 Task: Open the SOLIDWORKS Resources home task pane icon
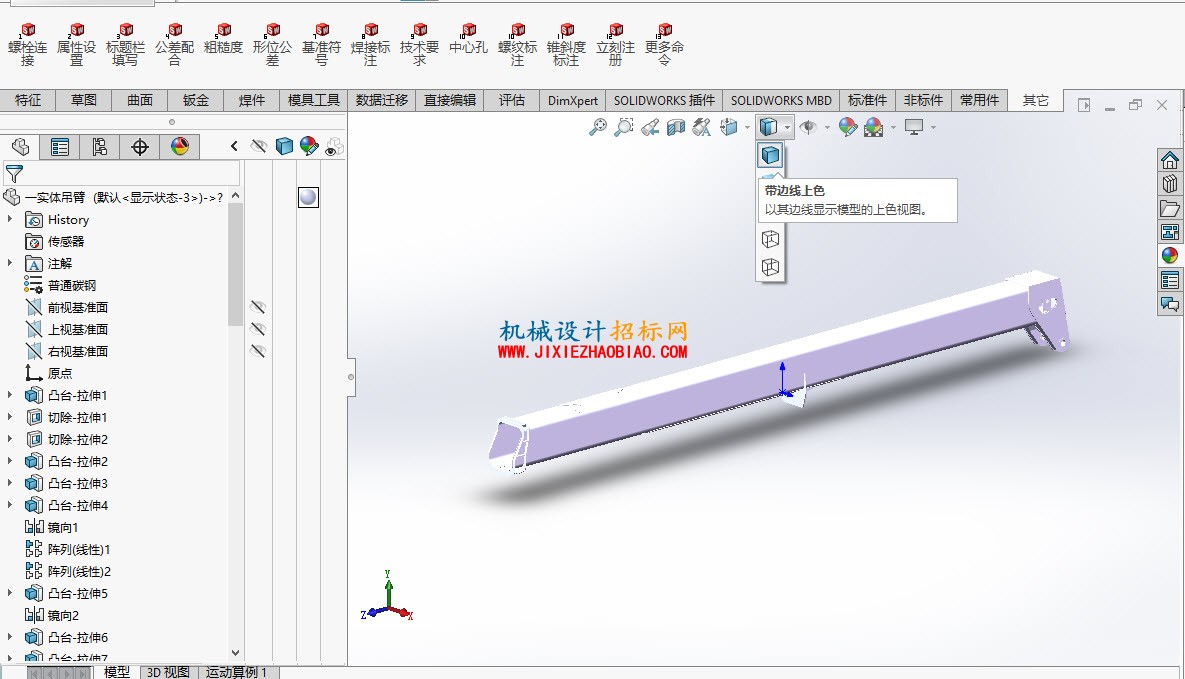tap(1170, 160)
